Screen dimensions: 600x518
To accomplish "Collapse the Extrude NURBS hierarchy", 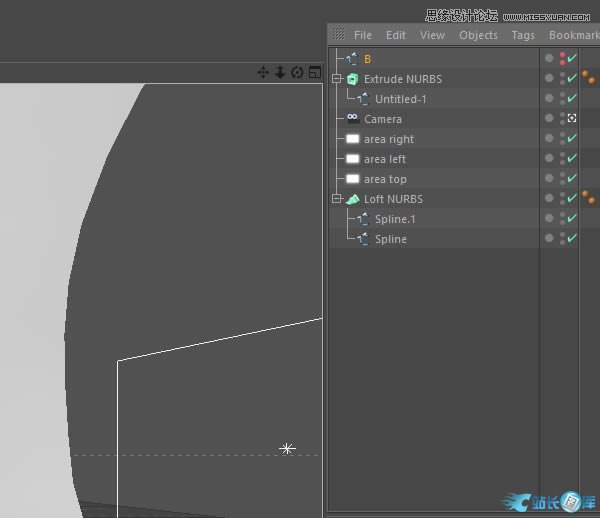I will 336,79.
